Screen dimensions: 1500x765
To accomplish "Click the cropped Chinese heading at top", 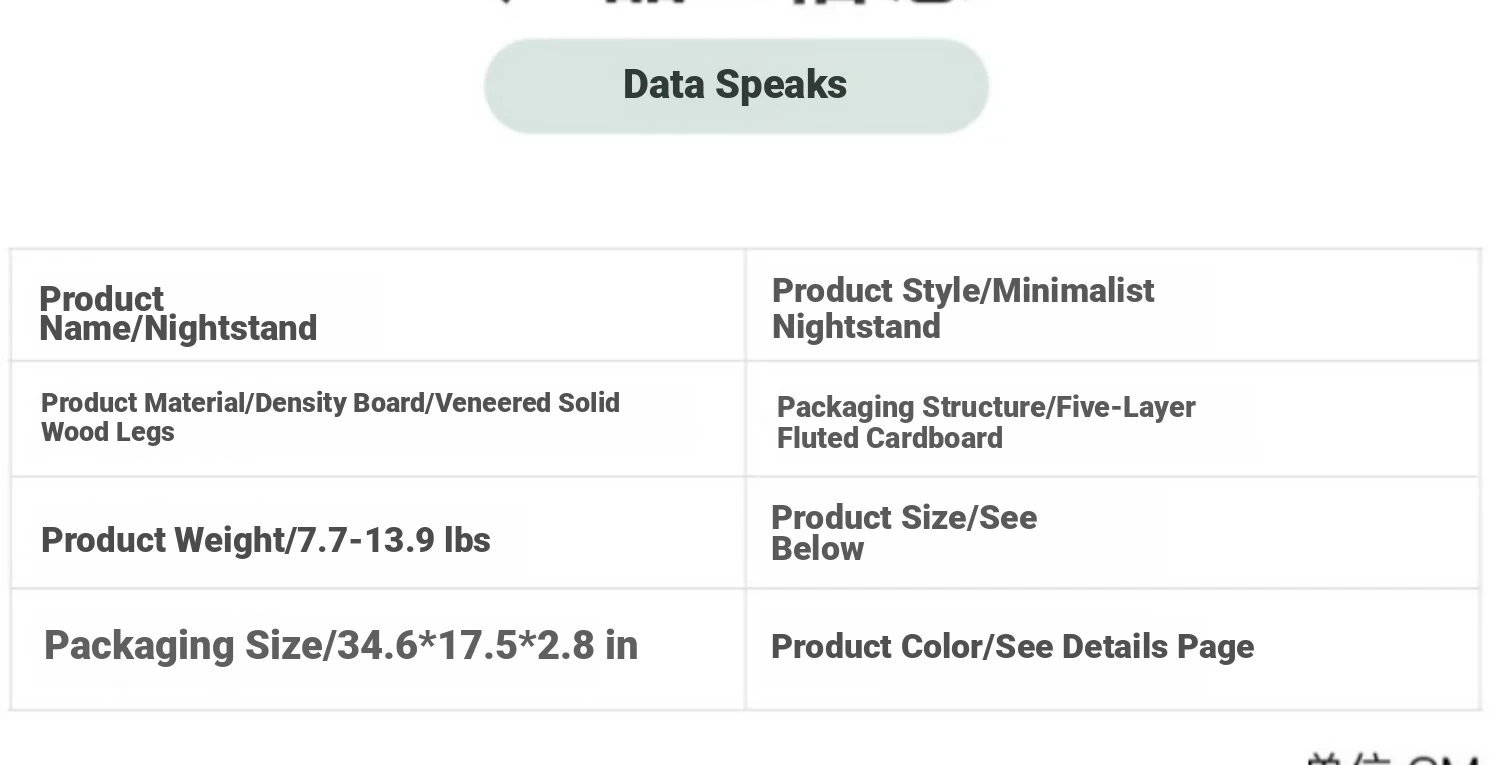I will (x=736, y=4).
